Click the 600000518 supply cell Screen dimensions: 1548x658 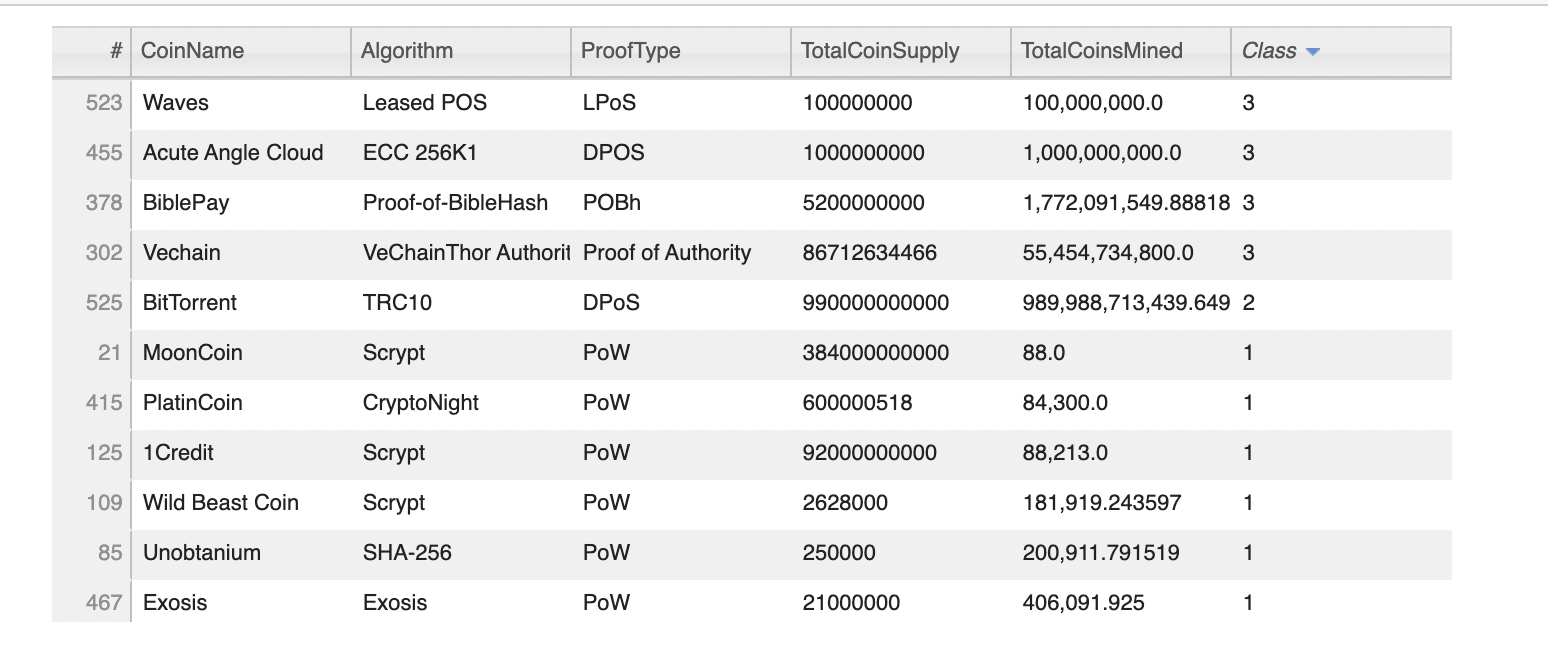click(901, 403)
